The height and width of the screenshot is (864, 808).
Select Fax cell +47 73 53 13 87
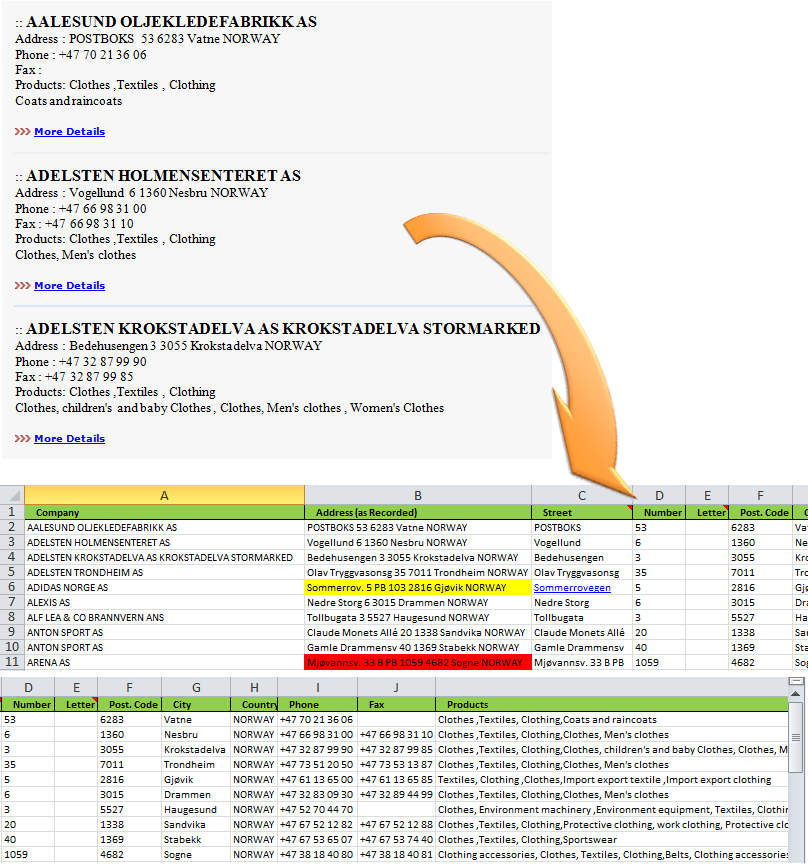[396, 765]
